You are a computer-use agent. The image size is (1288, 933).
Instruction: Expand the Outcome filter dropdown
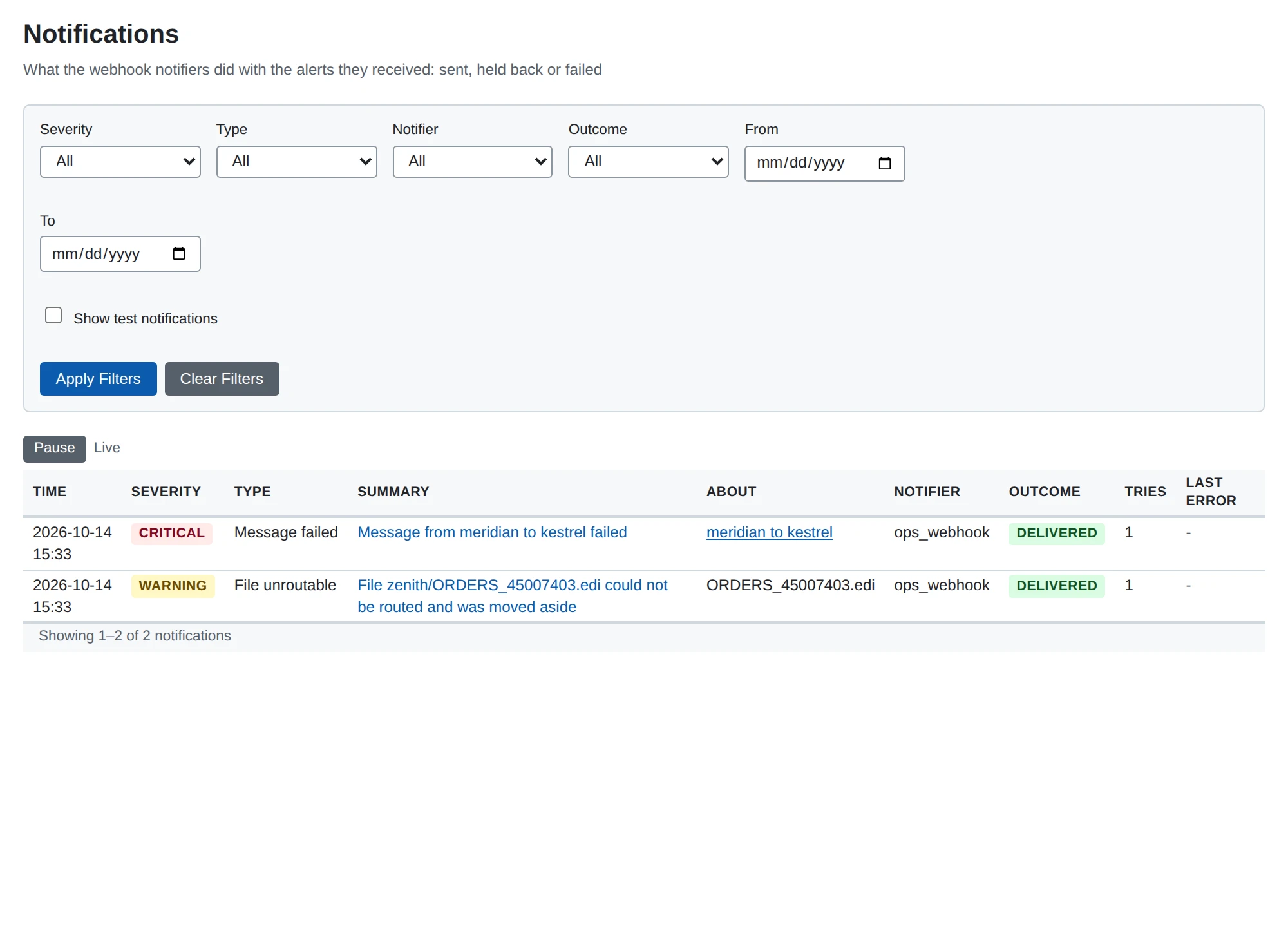(649, 162)
